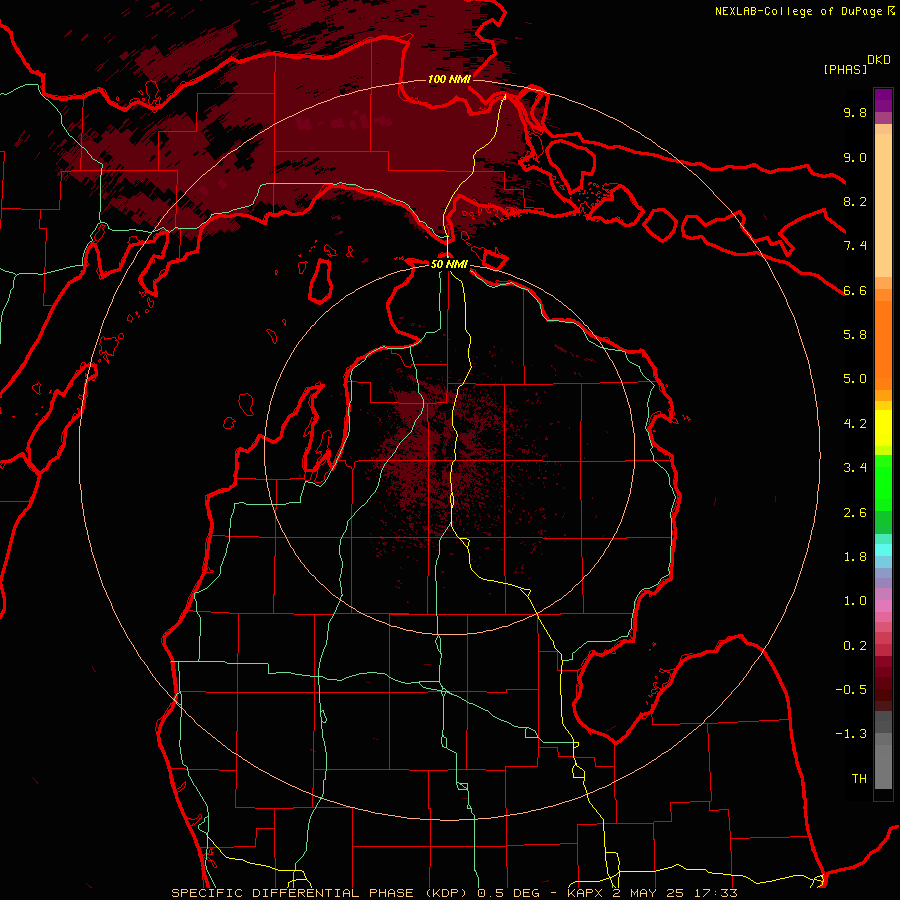The image size is (900, 900).
Task: Click the 8.2 value on the color scale
Action: [855, 202]
